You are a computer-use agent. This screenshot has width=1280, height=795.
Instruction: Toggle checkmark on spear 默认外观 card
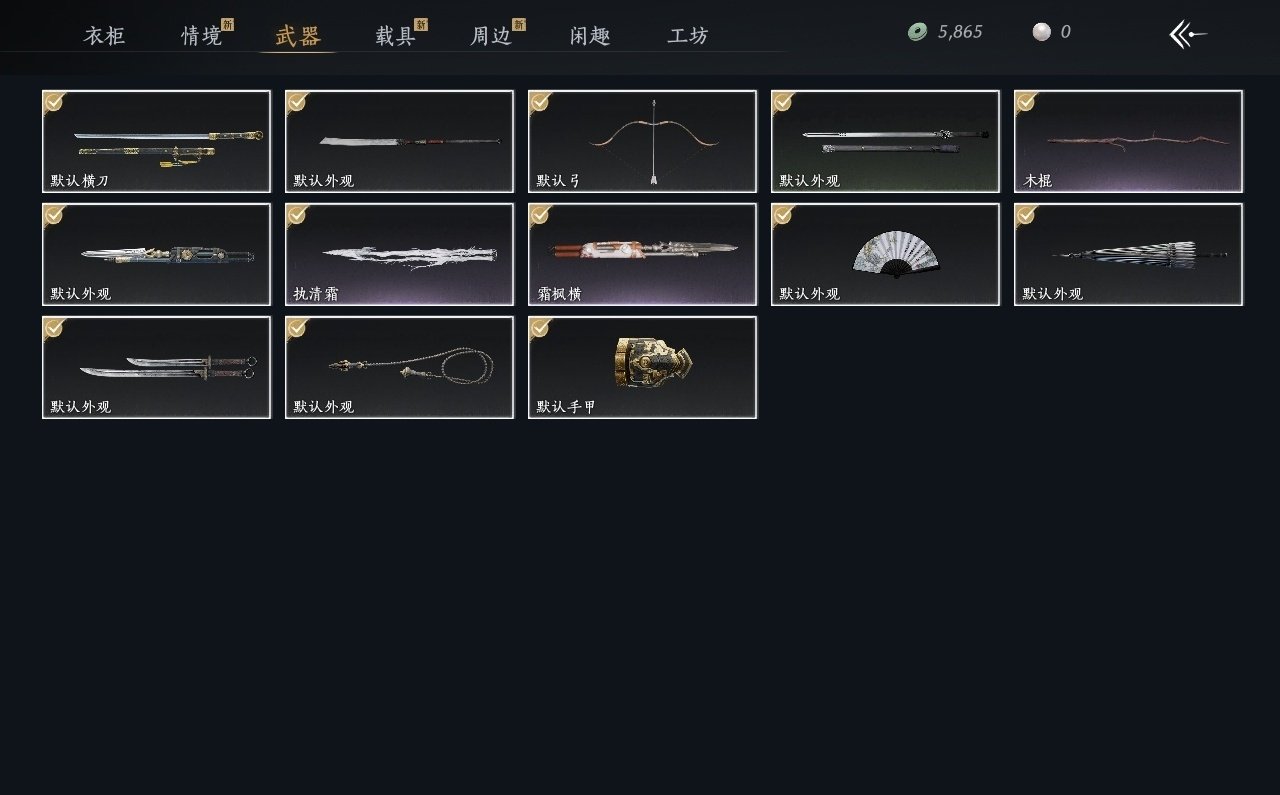coord(296,101)
